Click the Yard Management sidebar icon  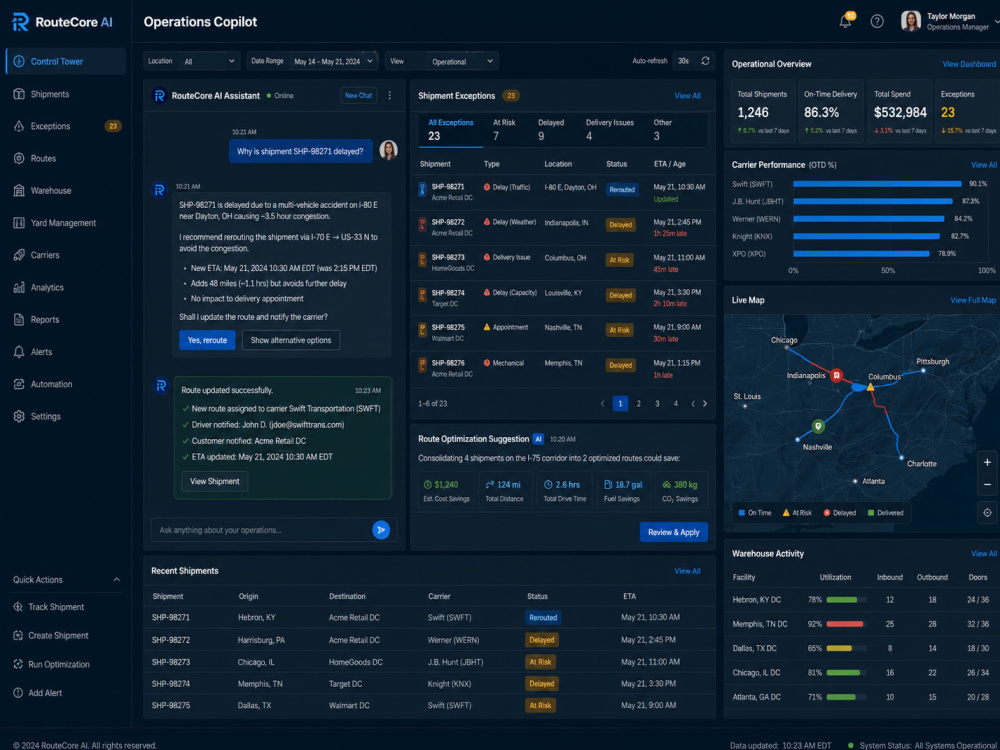19,223
